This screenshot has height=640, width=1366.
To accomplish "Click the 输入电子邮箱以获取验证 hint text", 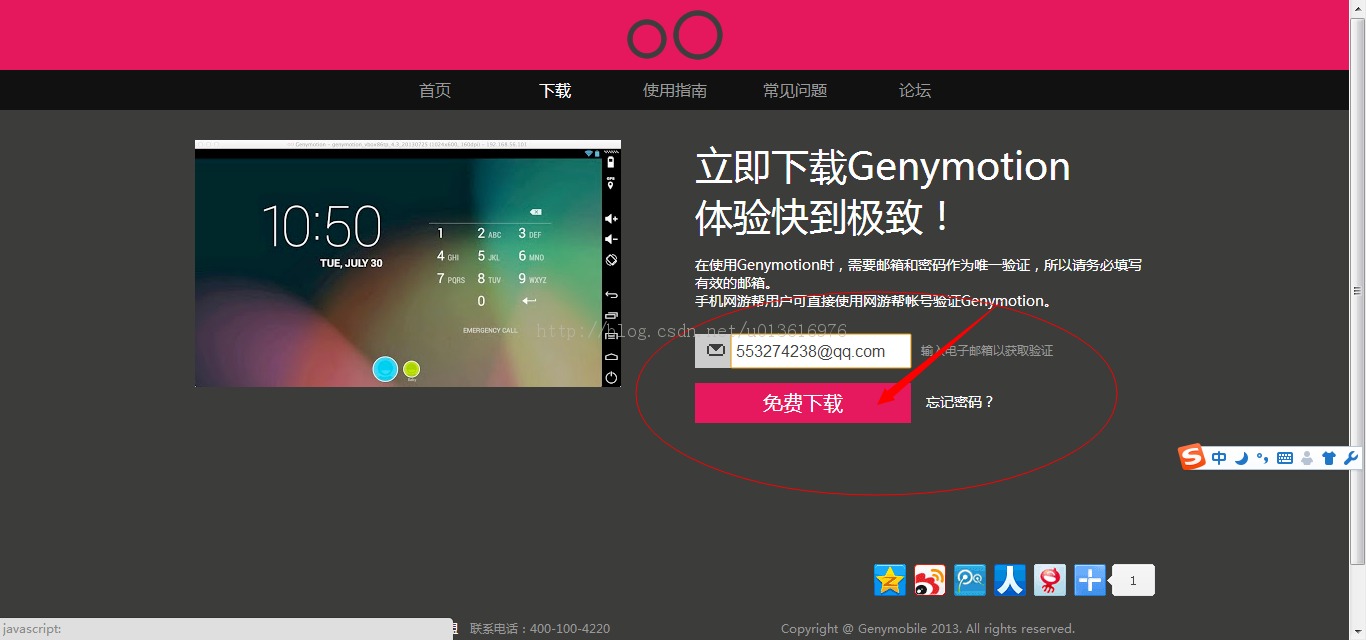I will (x=987, y=351).
